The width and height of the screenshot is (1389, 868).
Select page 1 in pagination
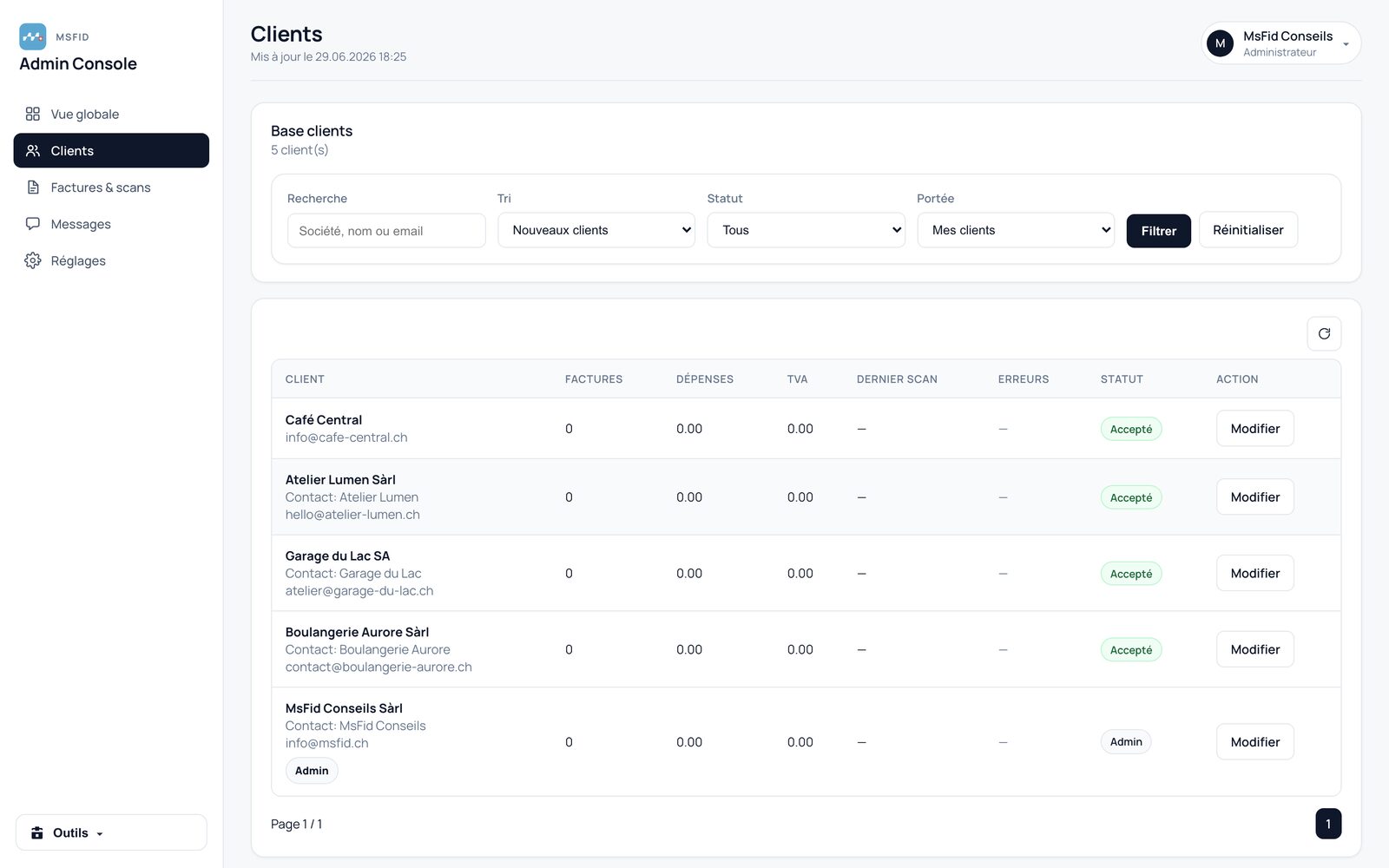pos(1327,824)
